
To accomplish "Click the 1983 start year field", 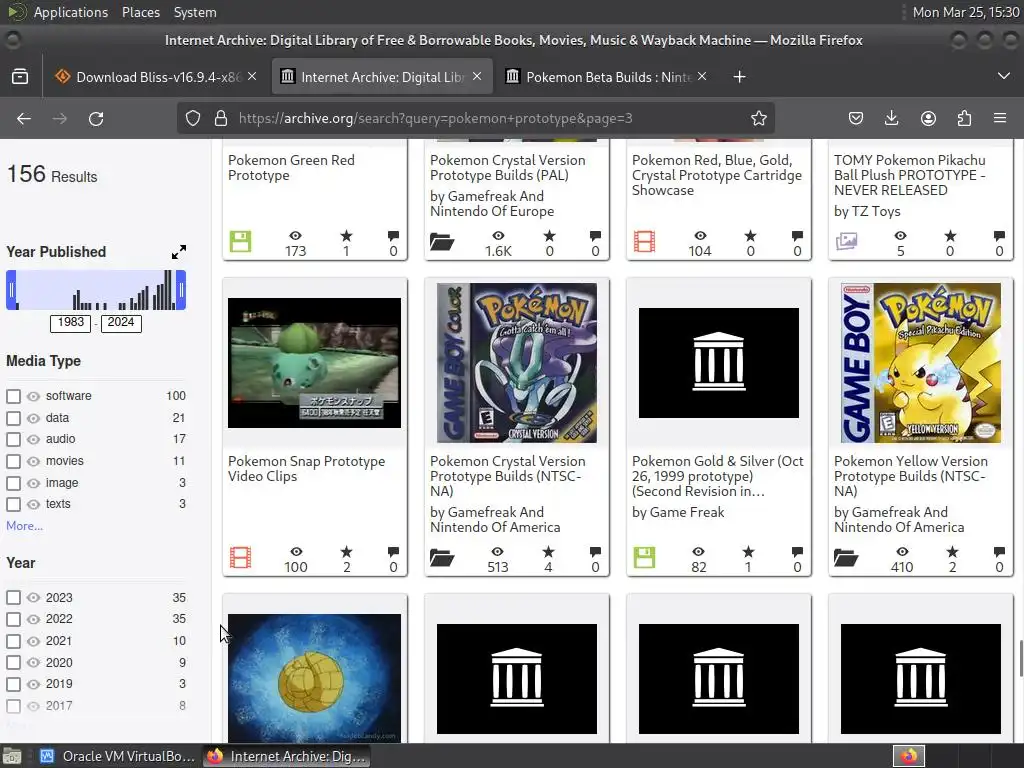I will [71, 323].
